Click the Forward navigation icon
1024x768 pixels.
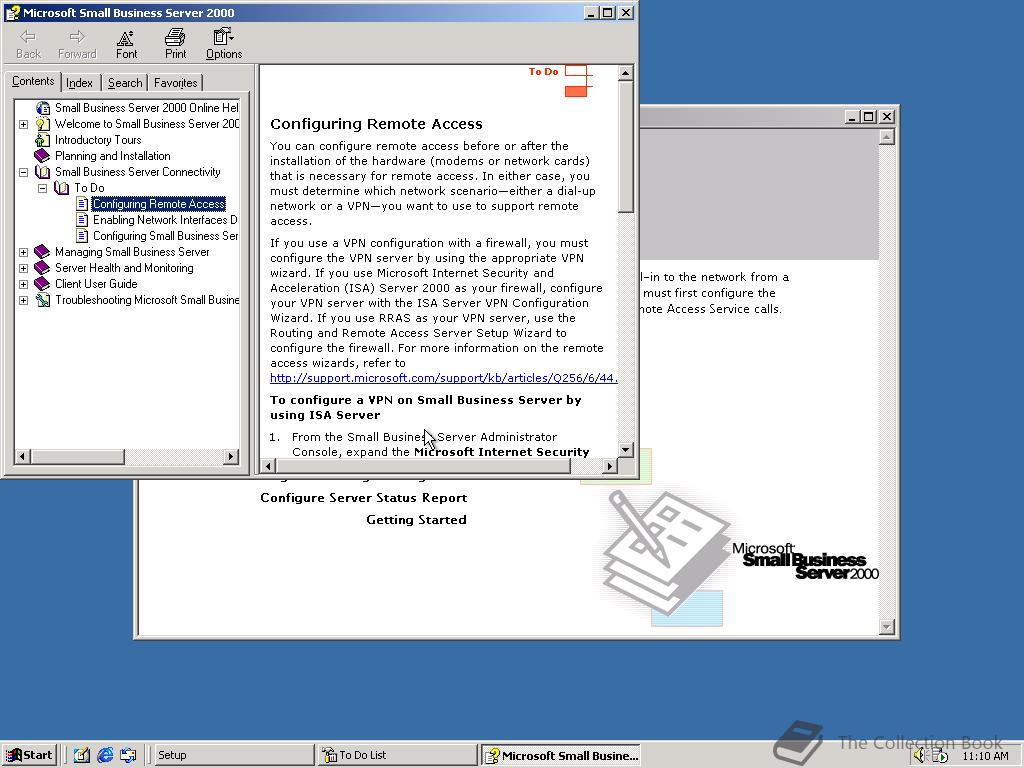(x=76, y=44)
